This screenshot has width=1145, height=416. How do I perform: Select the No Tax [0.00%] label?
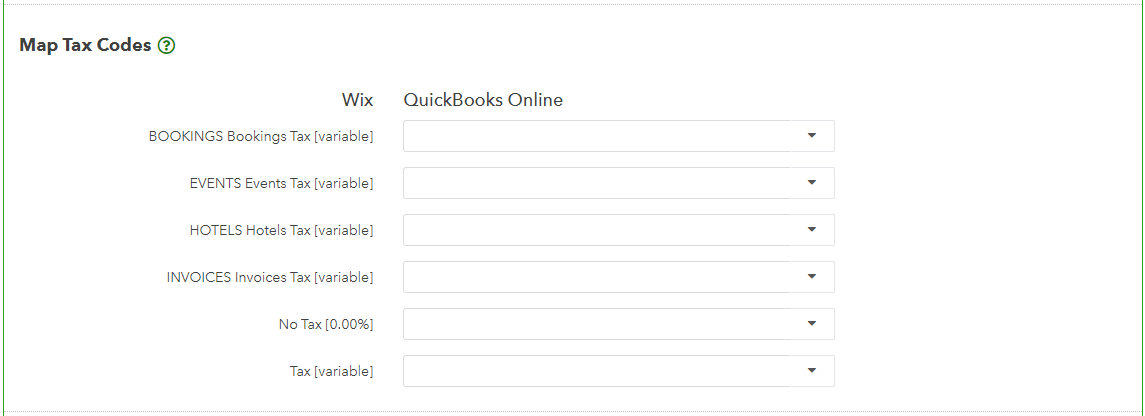[x=326, y=324]
